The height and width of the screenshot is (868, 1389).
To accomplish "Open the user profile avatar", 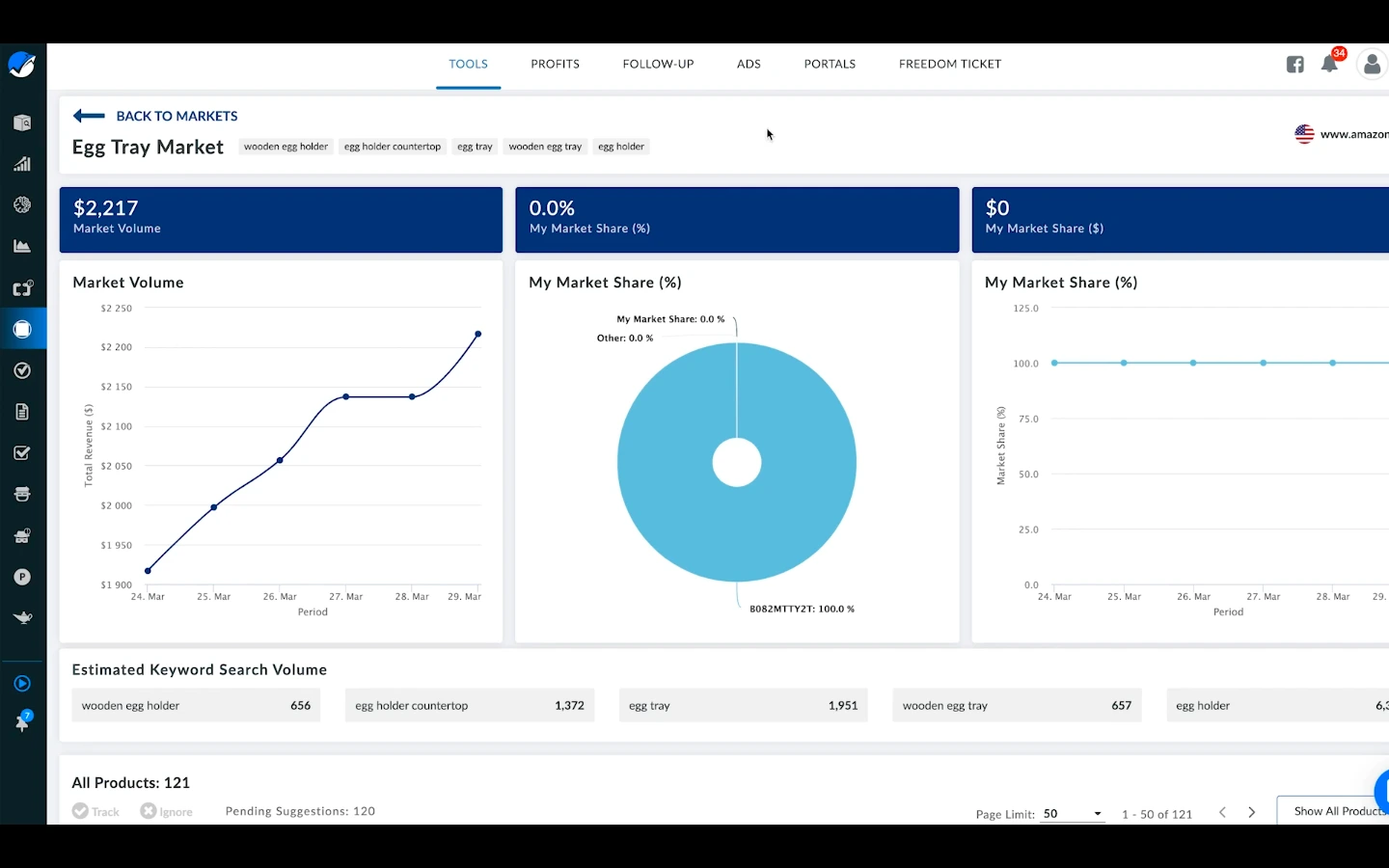I will [1371, 65].
